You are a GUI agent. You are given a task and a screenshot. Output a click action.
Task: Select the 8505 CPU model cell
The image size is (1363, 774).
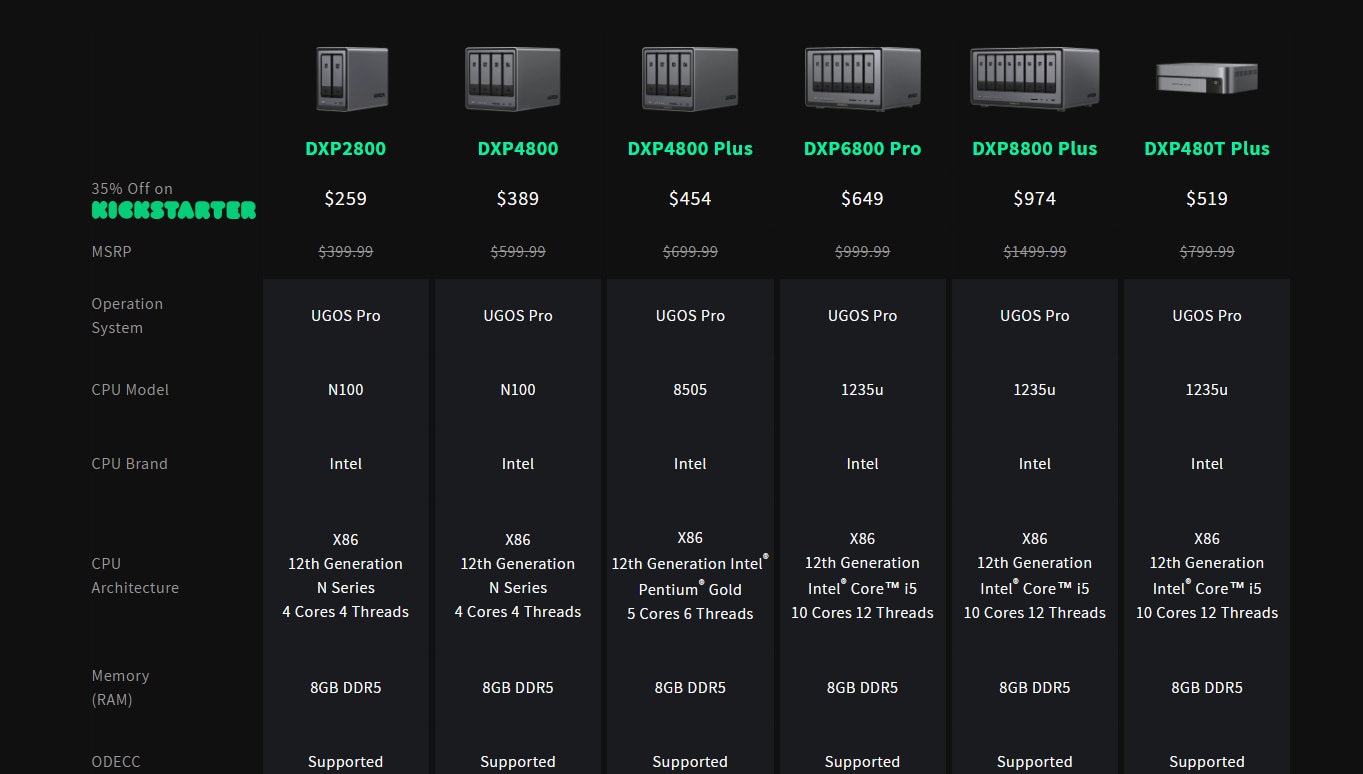(690, 390)
